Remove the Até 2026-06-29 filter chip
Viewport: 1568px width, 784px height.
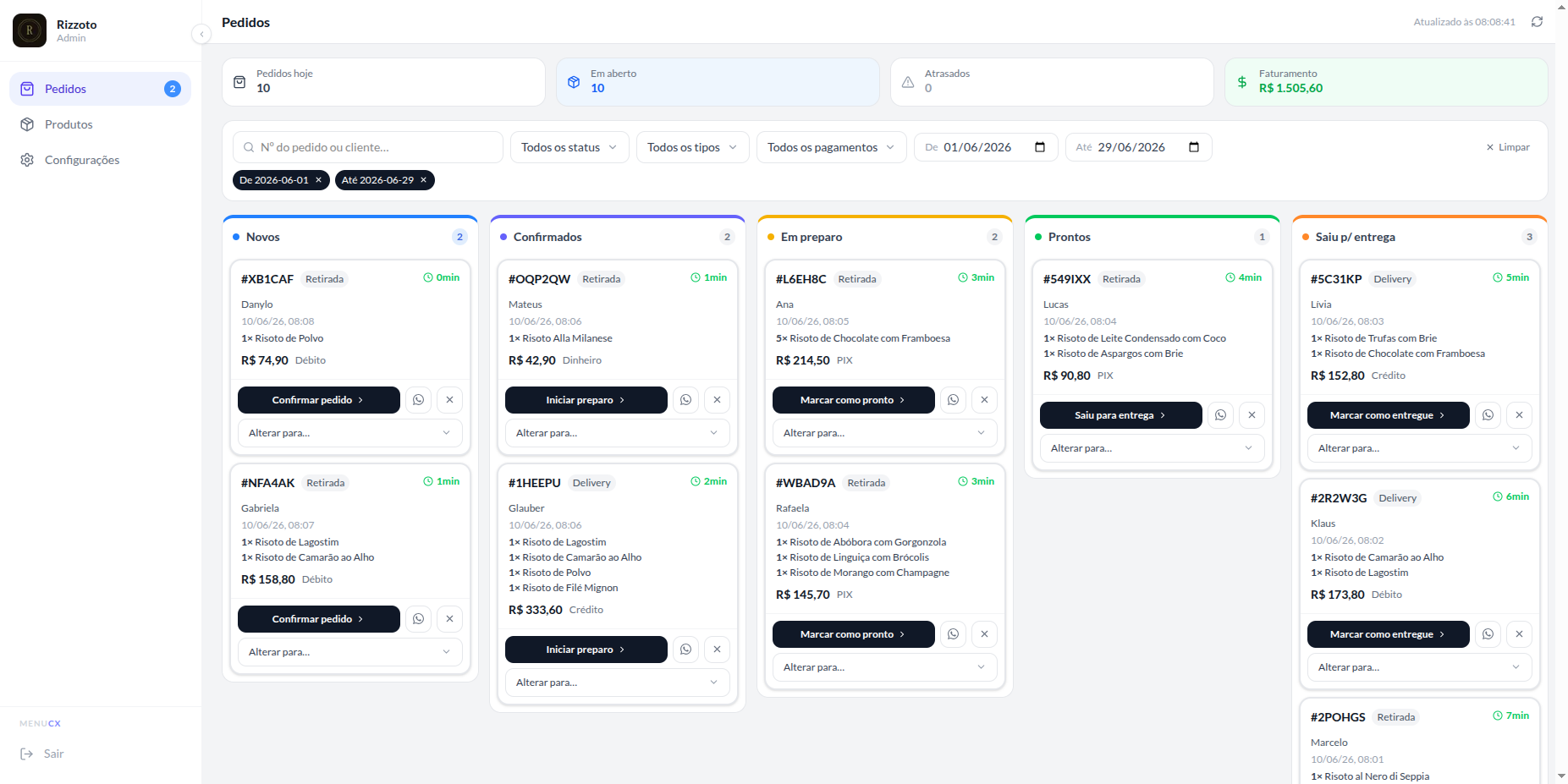pos(423,180)
